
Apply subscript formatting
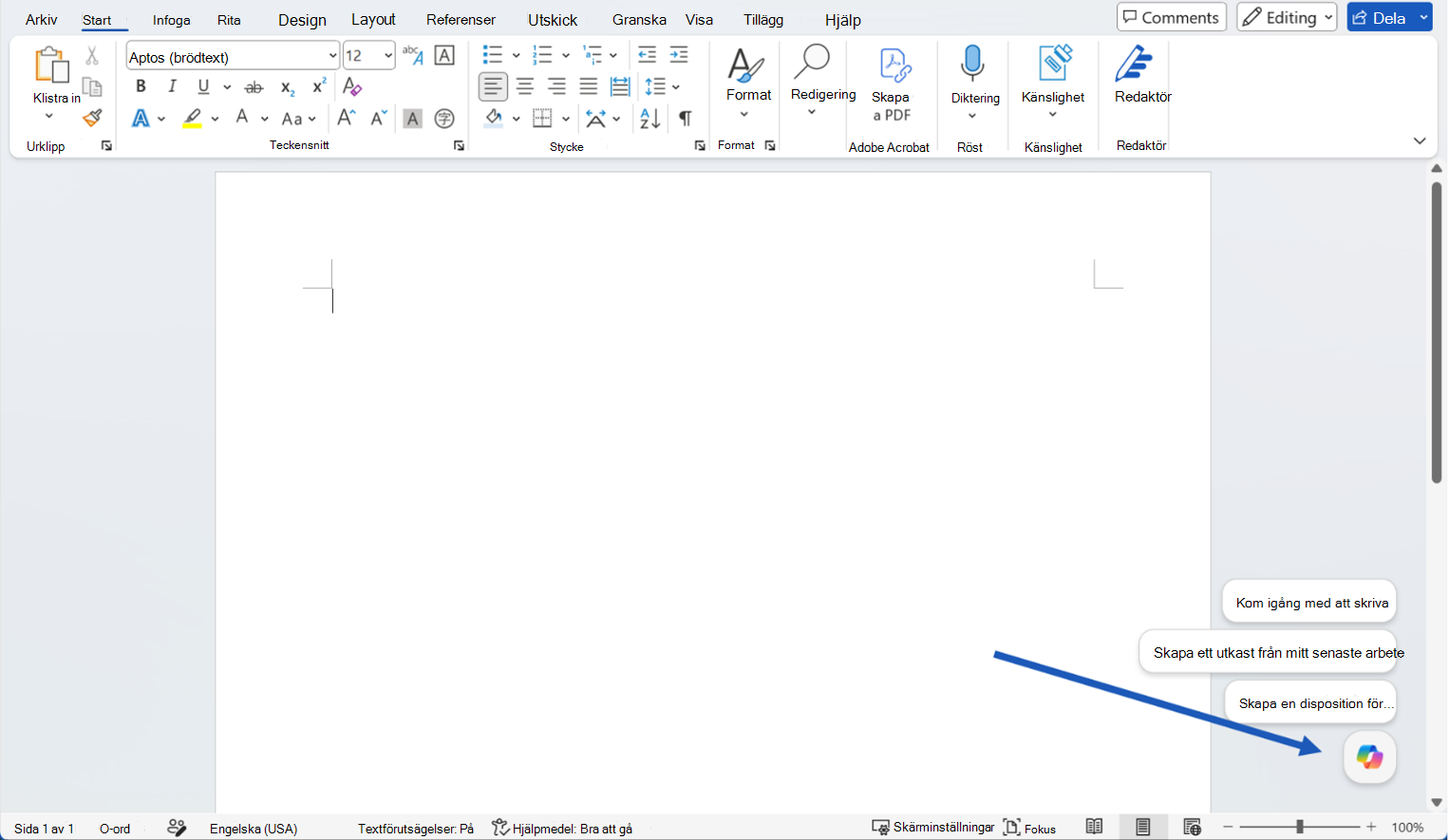[x=287, y=87]
